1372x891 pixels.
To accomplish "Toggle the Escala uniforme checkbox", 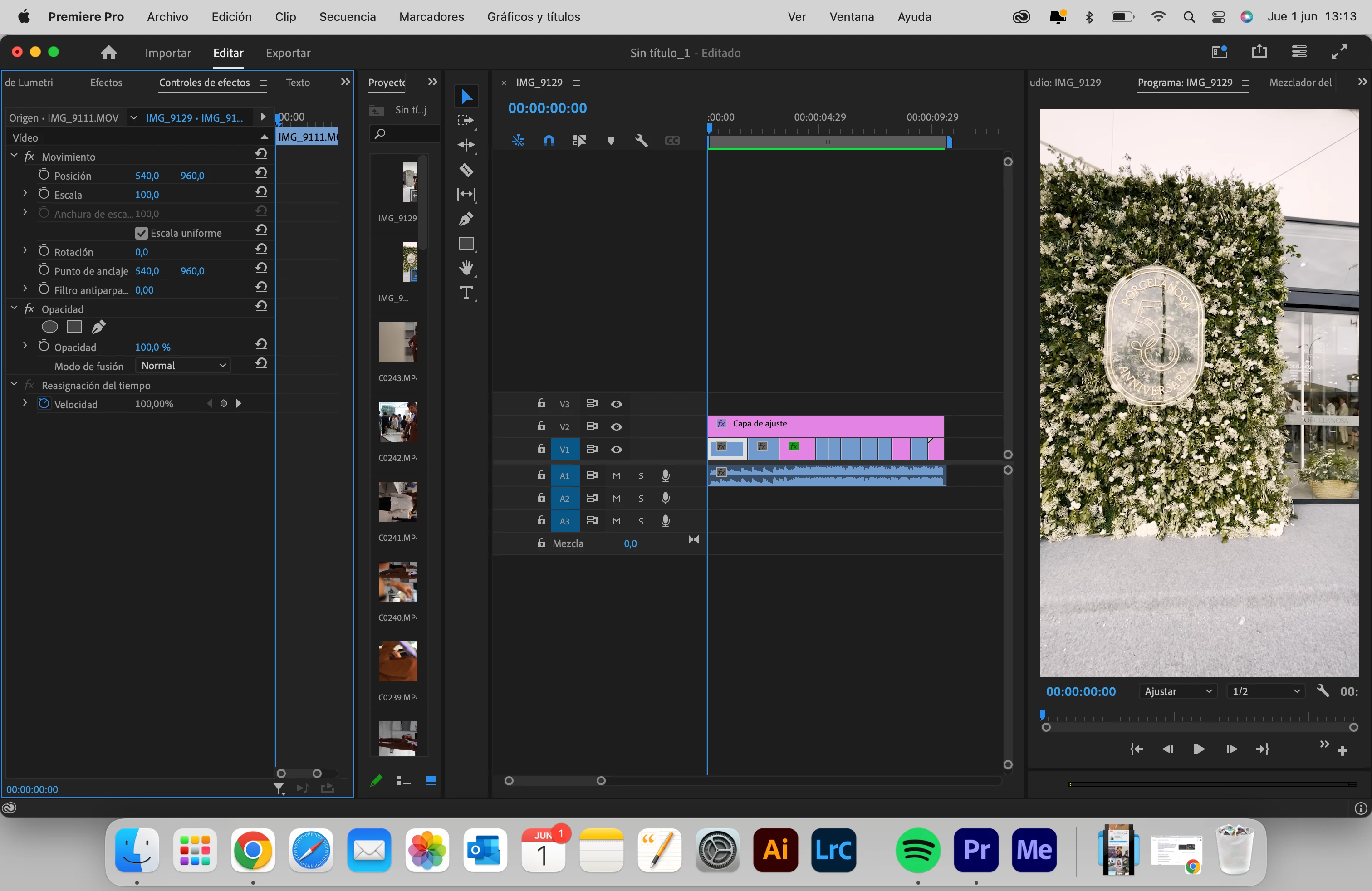I will 141,233.
